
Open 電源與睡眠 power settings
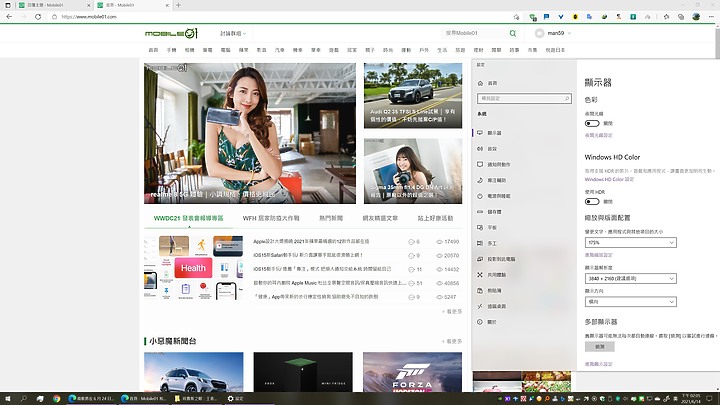(x=498, y=195)
